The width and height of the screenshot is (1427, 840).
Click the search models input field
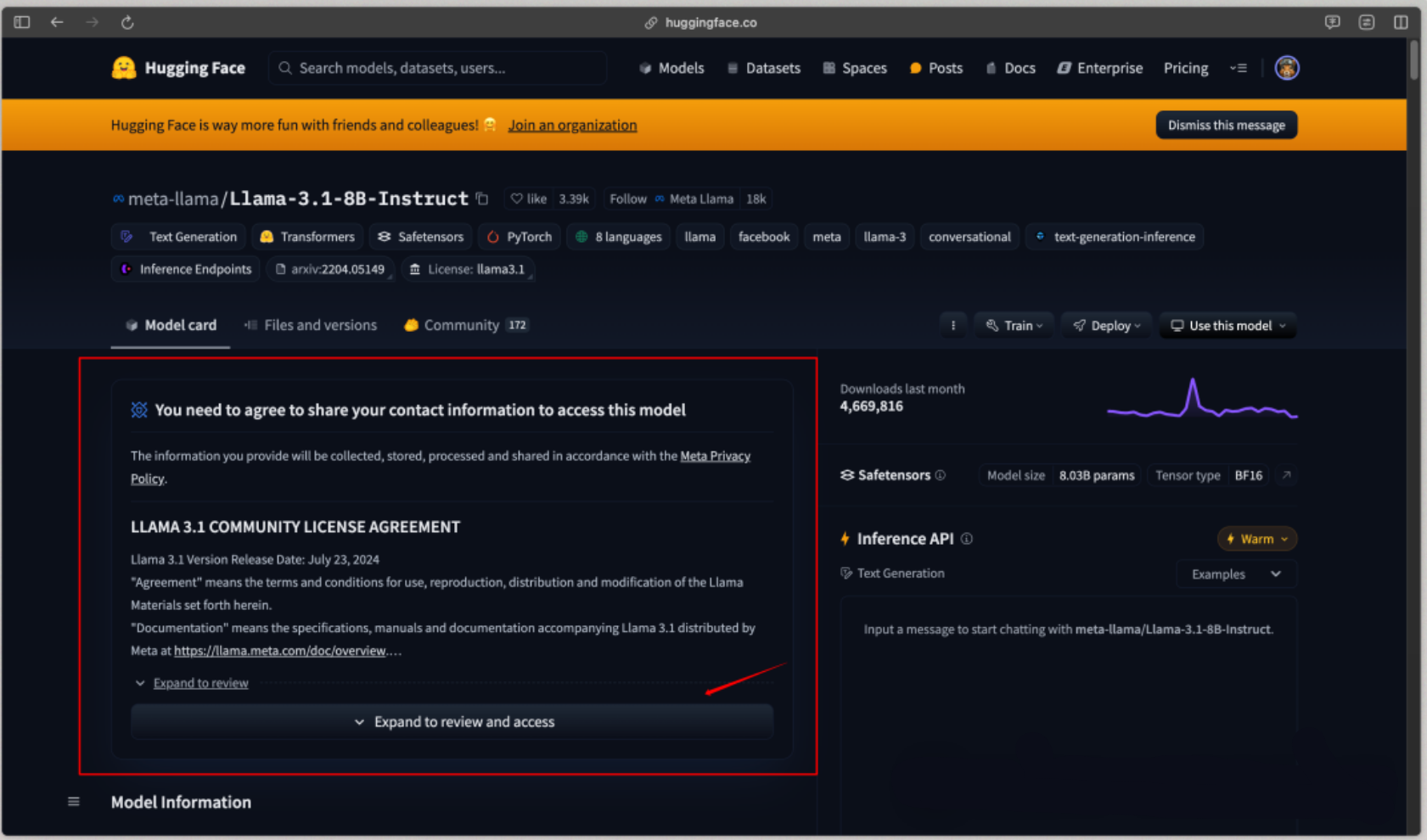click(x=438, y=68)
